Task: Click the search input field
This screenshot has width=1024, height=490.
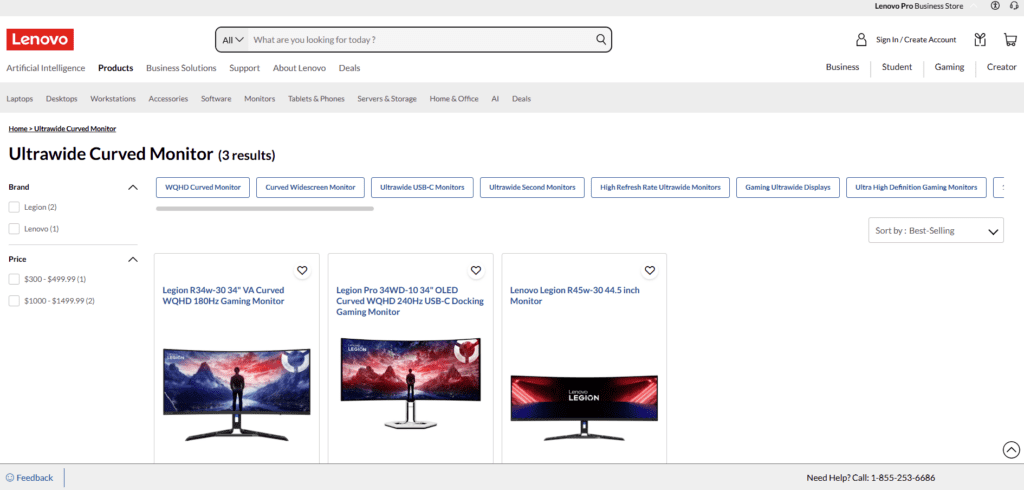Action: [421, 40]
